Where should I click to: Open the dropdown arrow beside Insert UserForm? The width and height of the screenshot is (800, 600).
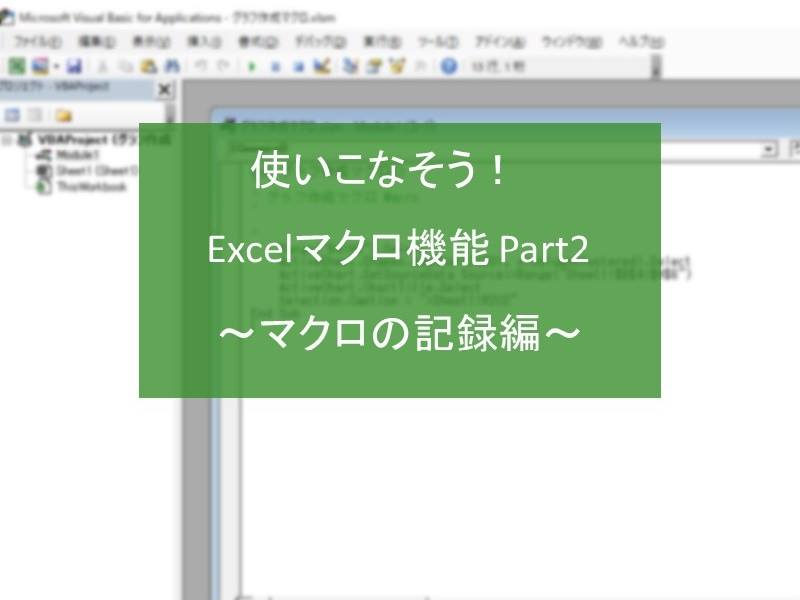coord(56,66)
